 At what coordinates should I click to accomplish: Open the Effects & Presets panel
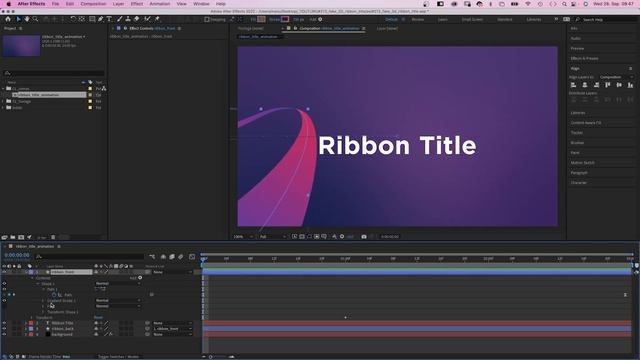pos(584,58)
